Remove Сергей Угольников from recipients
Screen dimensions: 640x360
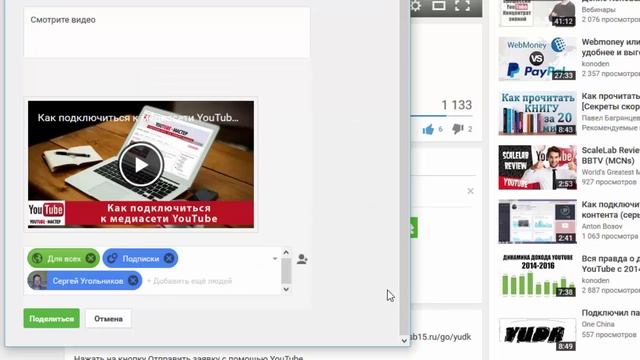[x=133, y=280]
